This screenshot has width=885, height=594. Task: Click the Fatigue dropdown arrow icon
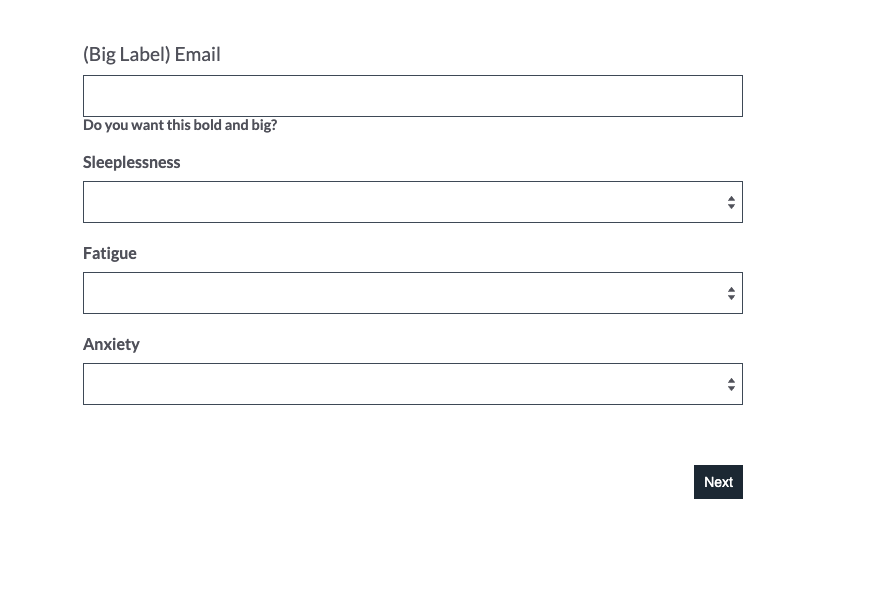731,293
